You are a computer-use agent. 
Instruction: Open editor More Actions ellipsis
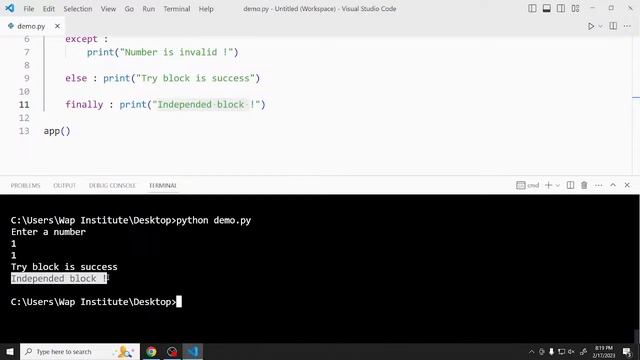pyautogui.click(x=627, y=26)
